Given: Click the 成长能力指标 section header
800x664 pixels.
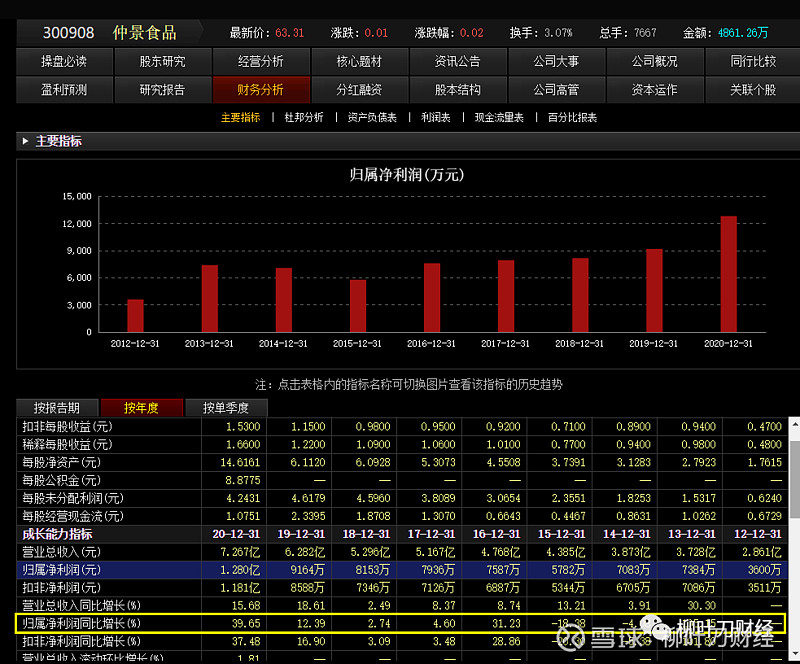Looking at the screenshot, I should point(57,534).
